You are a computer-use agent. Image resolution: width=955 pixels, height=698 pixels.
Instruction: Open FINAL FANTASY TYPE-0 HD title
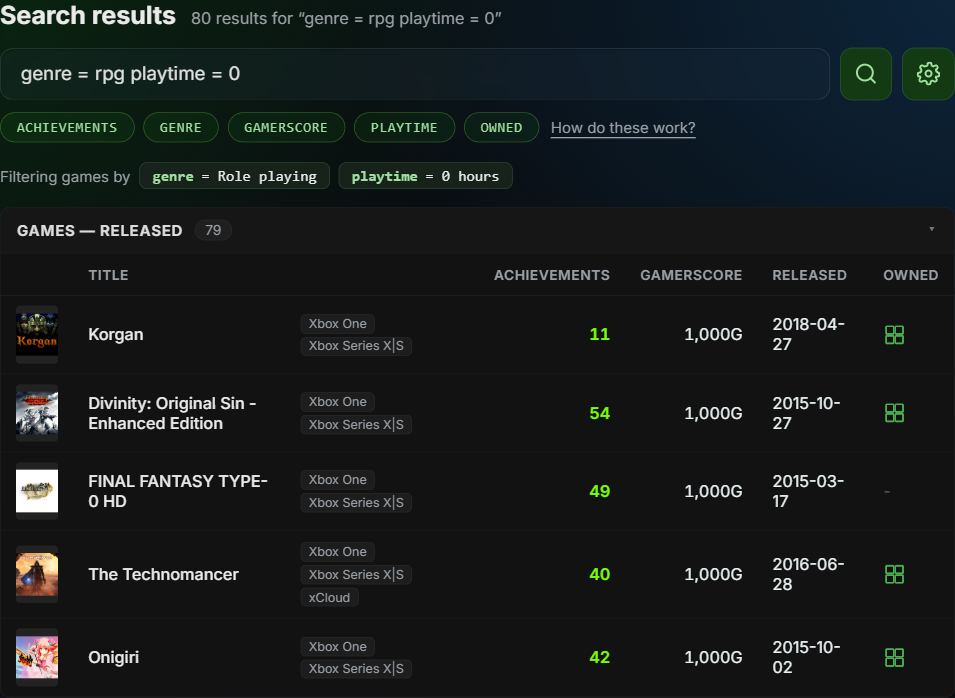coord(178,491)
